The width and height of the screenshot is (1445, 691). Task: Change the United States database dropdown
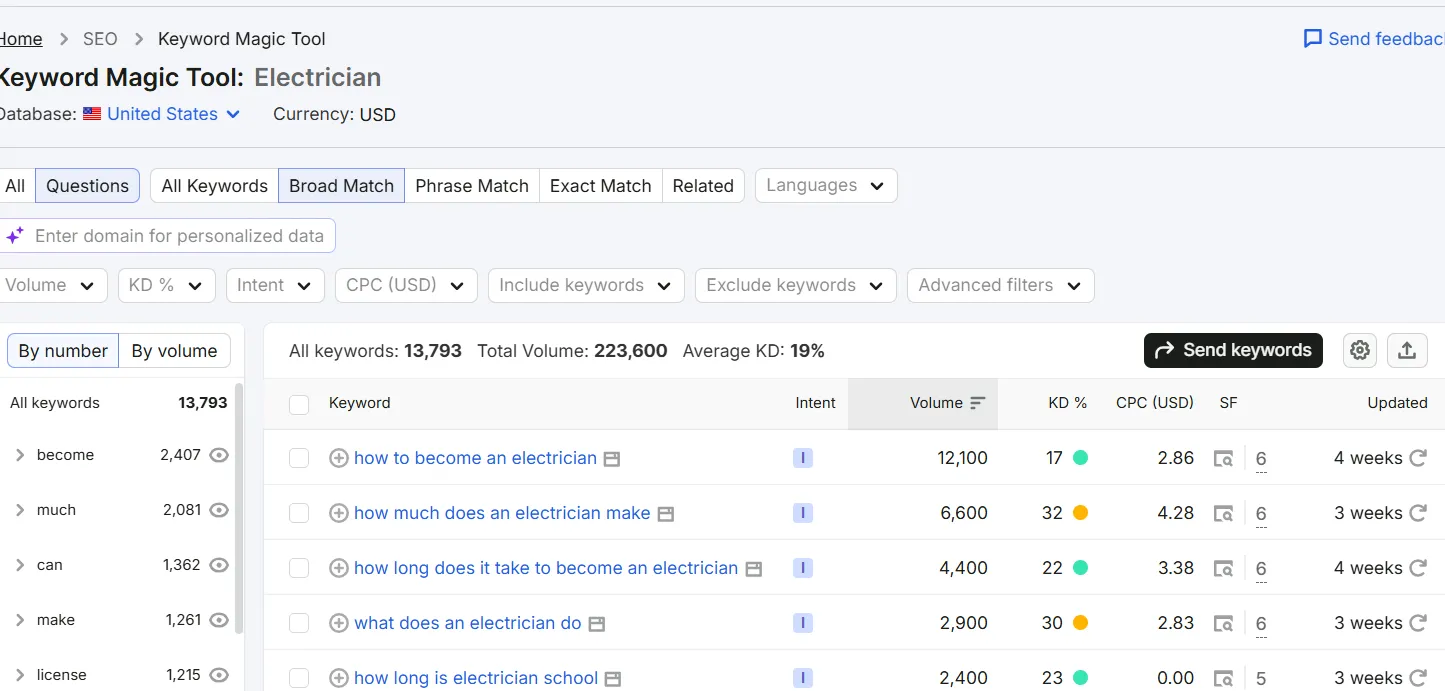[x=162, y=114]
